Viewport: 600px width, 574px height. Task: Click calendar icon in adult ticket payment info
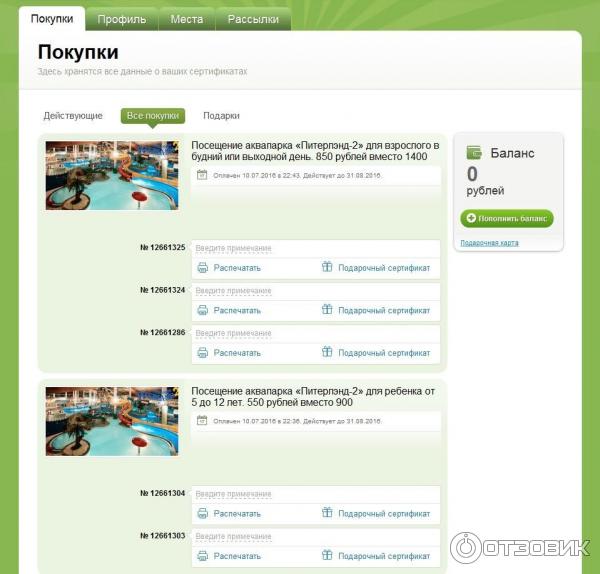pyautogui.click(x=202, y=175)
